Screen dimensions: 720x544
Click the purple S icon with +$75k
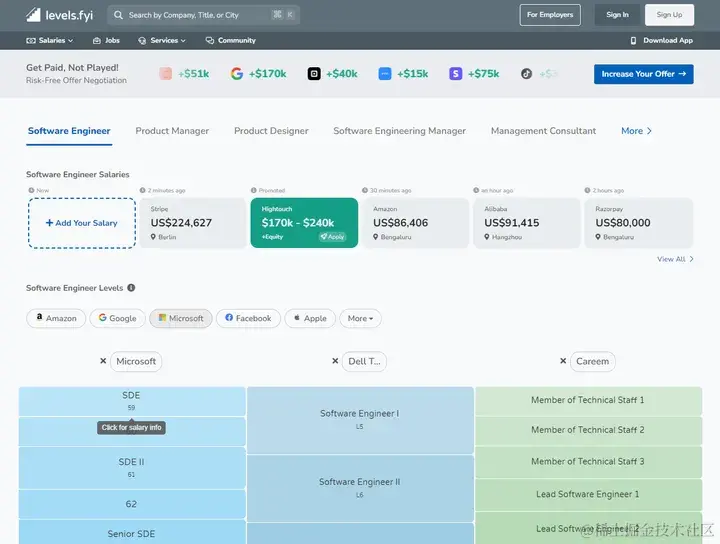(456, 73)
